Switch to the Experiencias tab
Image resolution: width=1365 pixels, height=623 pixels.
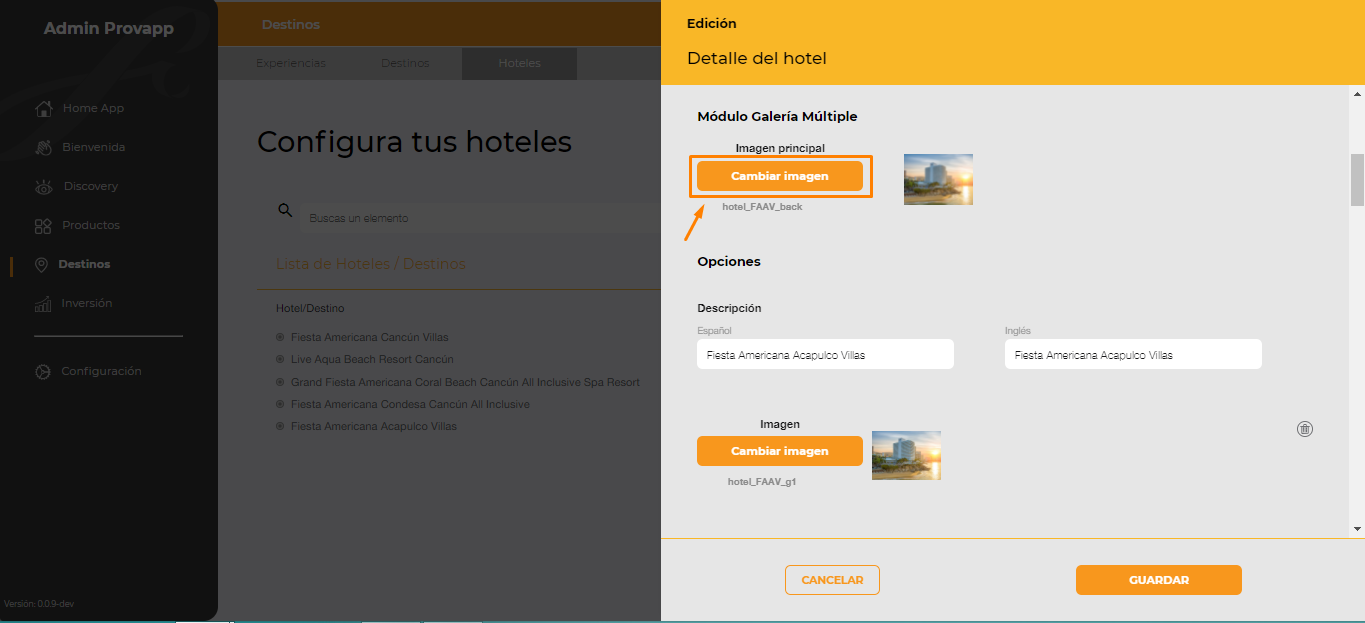(291, 63)
